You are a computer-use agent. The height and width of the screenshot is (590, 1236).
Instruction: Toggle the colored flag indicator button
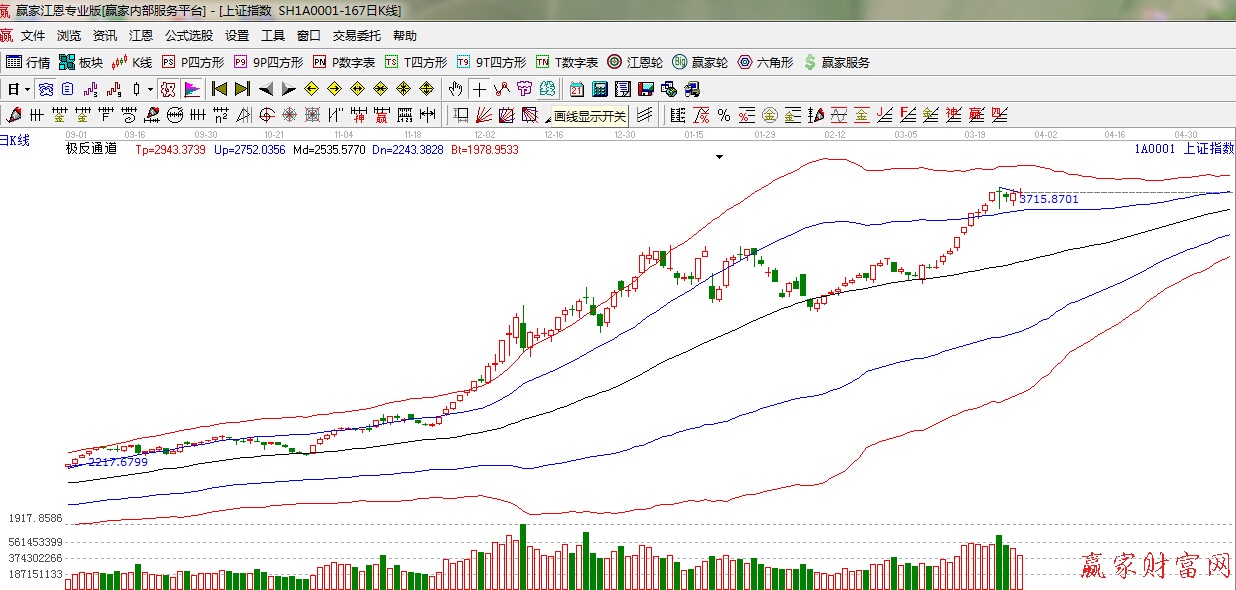pos(191,89)
